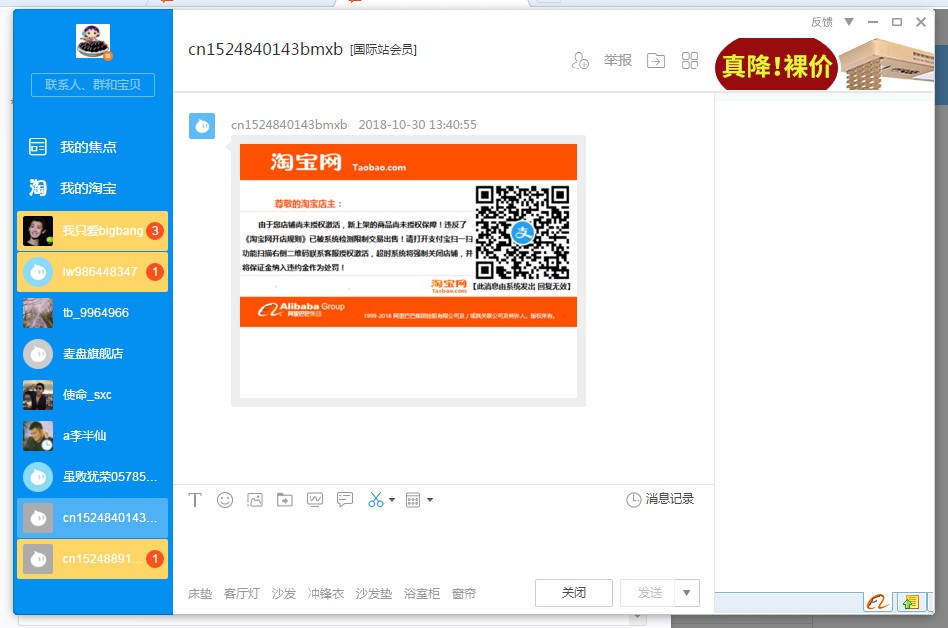
Task: Select the cn15248891 conversation with unread badge
Action: 93,559
